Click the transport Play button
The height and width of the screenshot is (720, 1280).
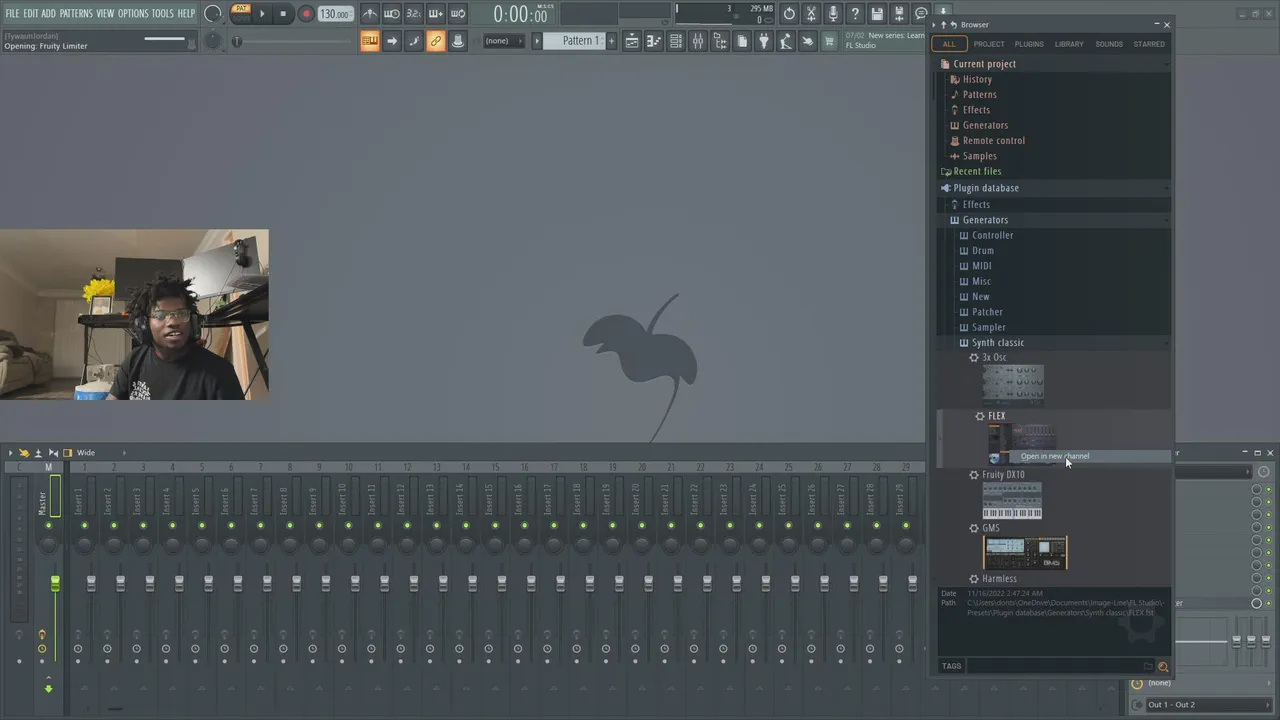(x=262, y=14)
